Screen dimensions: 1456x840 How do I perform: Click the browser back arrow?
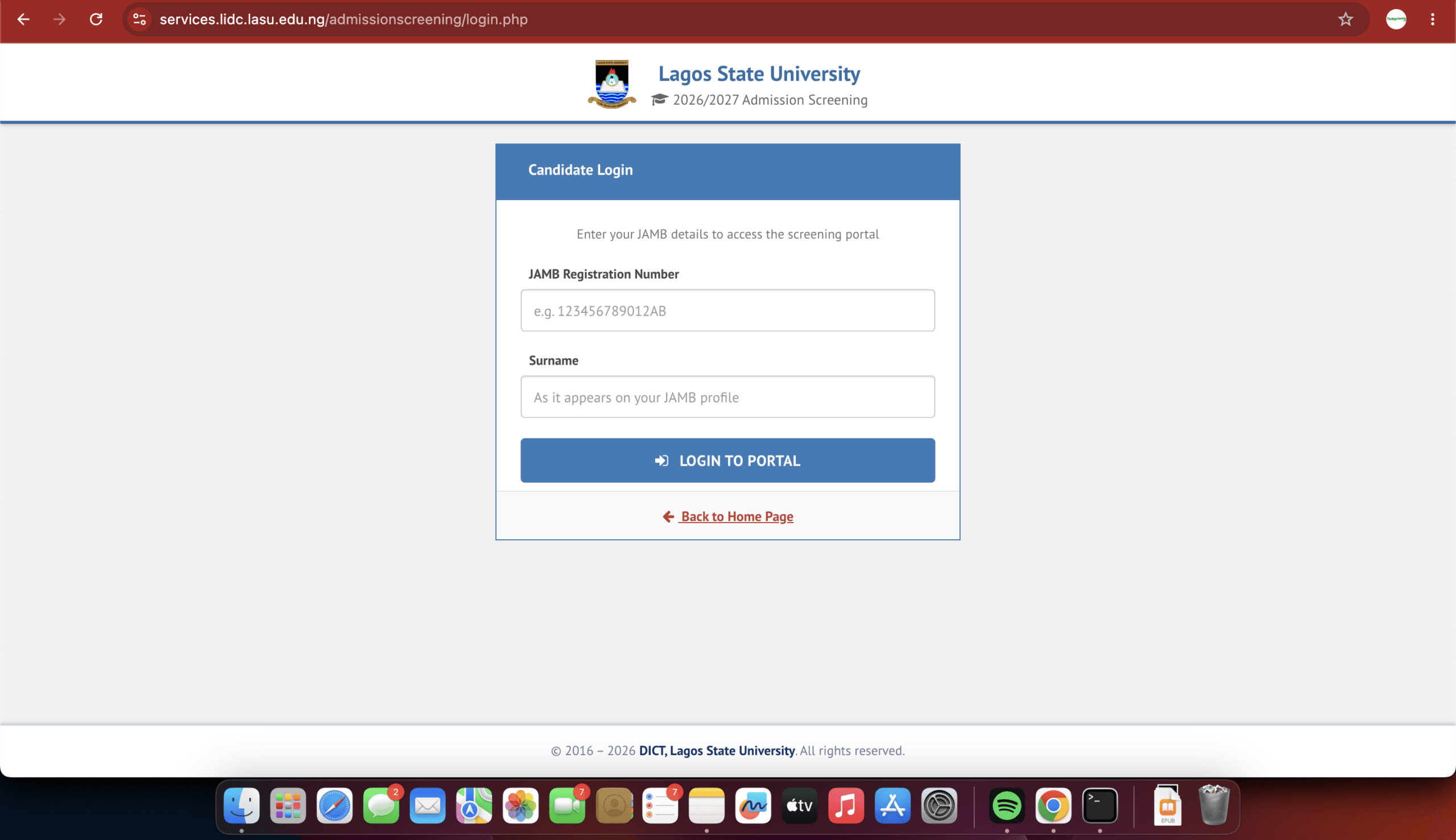[23, 19]
